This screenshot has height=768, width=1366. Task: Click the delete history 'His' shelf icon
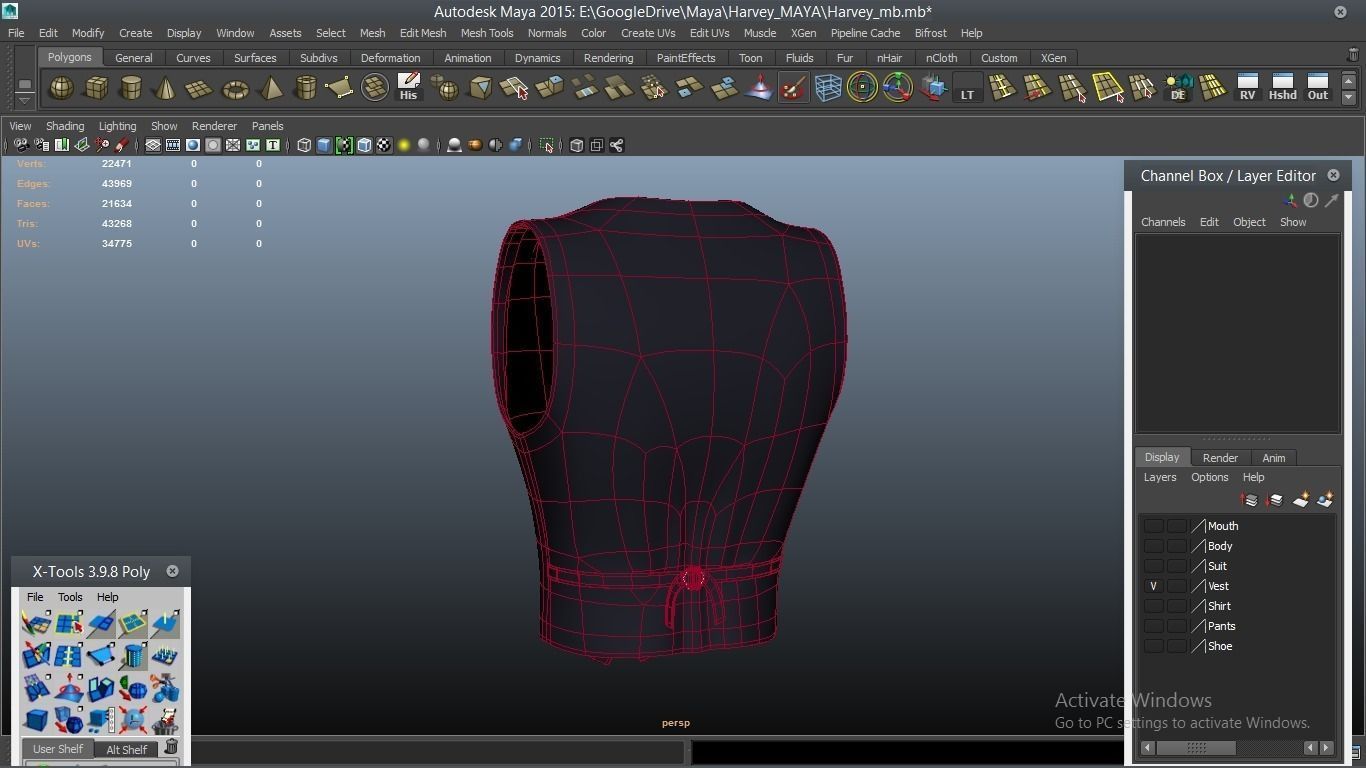coord(408,88)
